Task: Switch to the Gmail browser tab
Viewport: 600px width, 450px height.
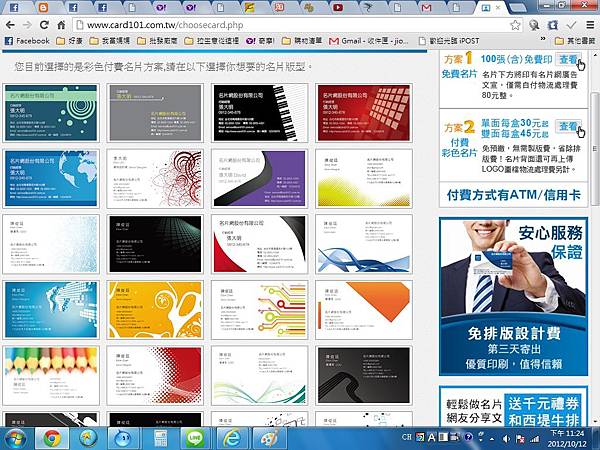Action: click(426, 7)
